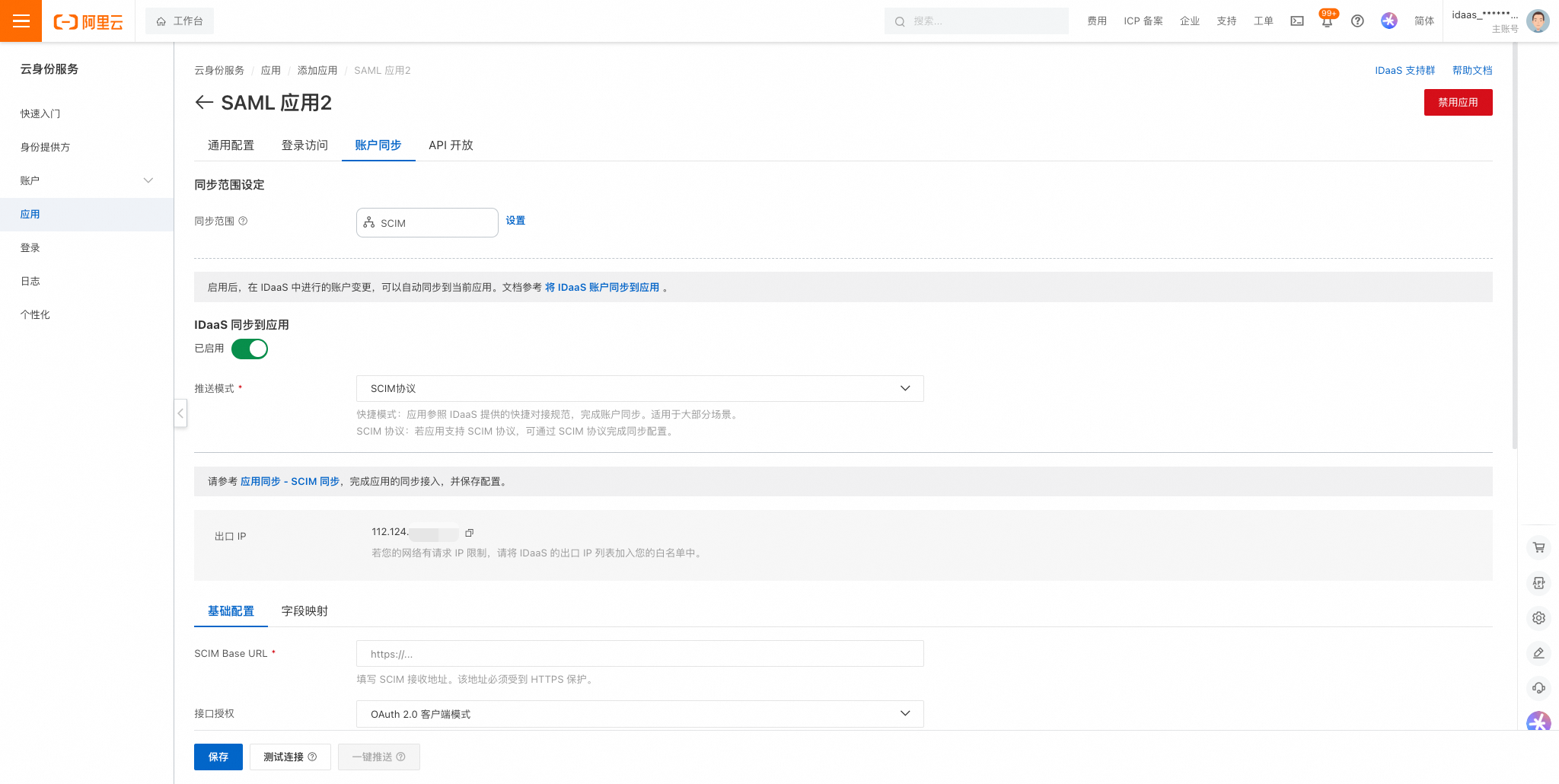
Task: Switch to the 登录访问 tab
Action: [304, 145]
